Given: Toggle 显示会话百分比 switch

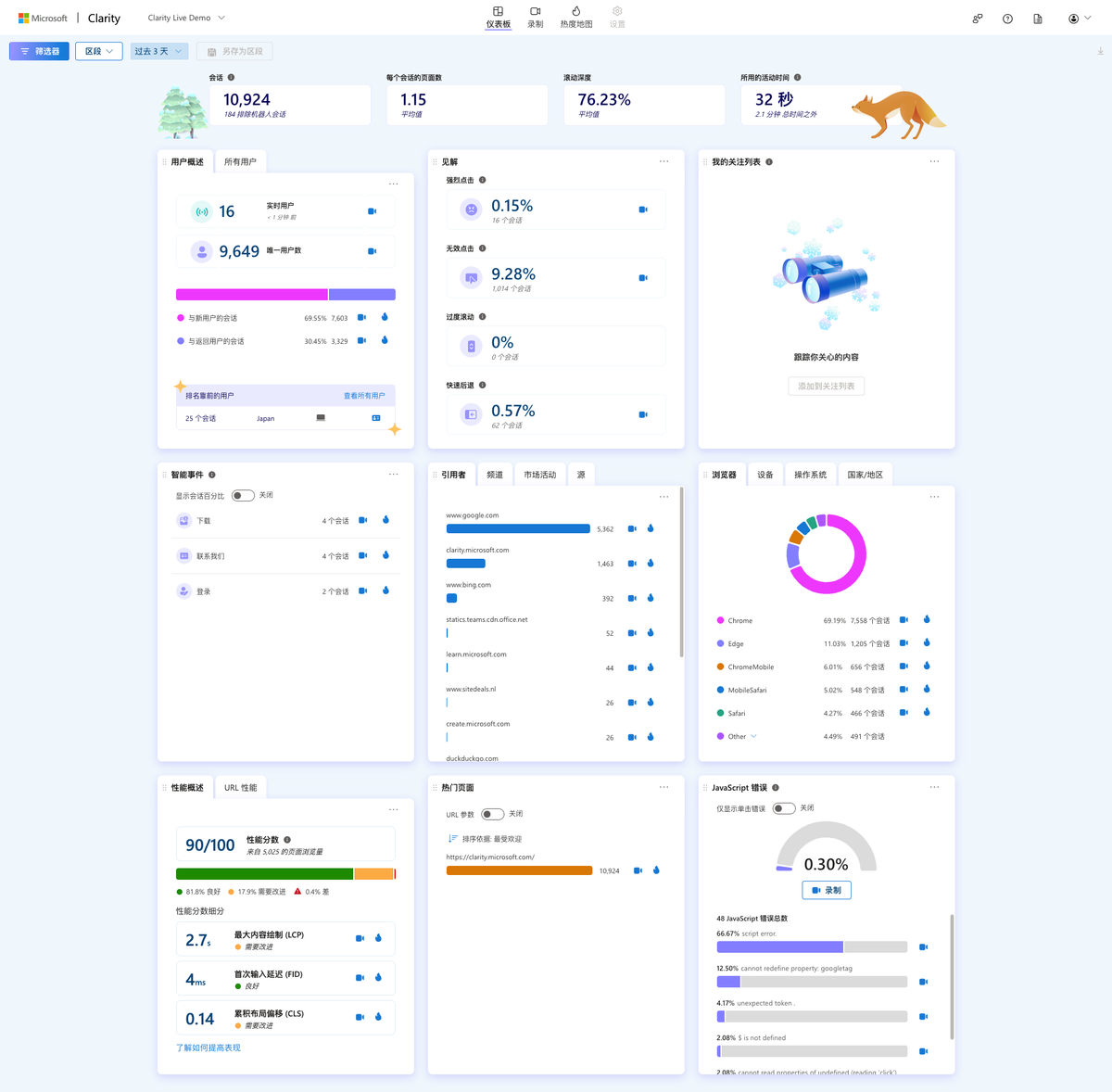Looking at the screenshot, I should click(243, 495).
